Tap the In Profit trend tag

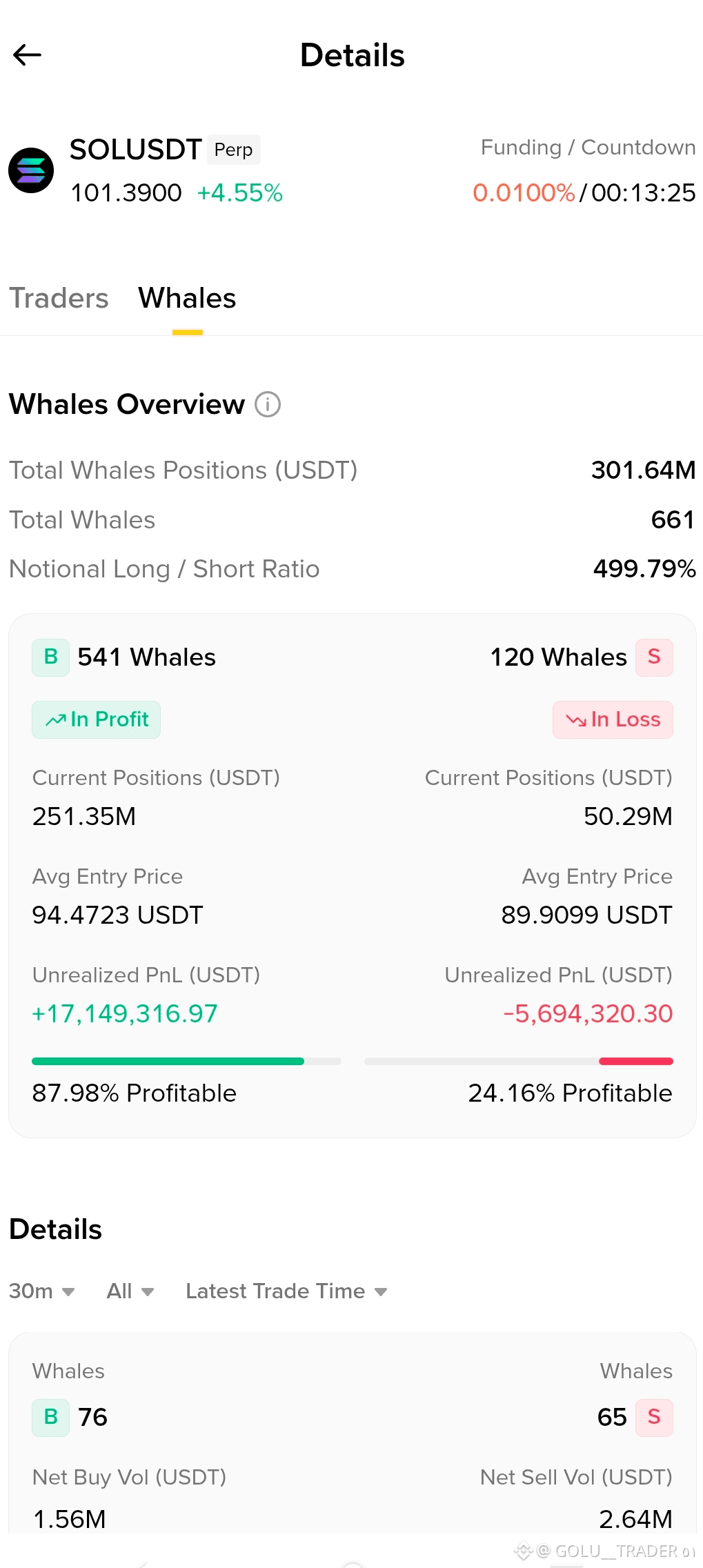96,720
